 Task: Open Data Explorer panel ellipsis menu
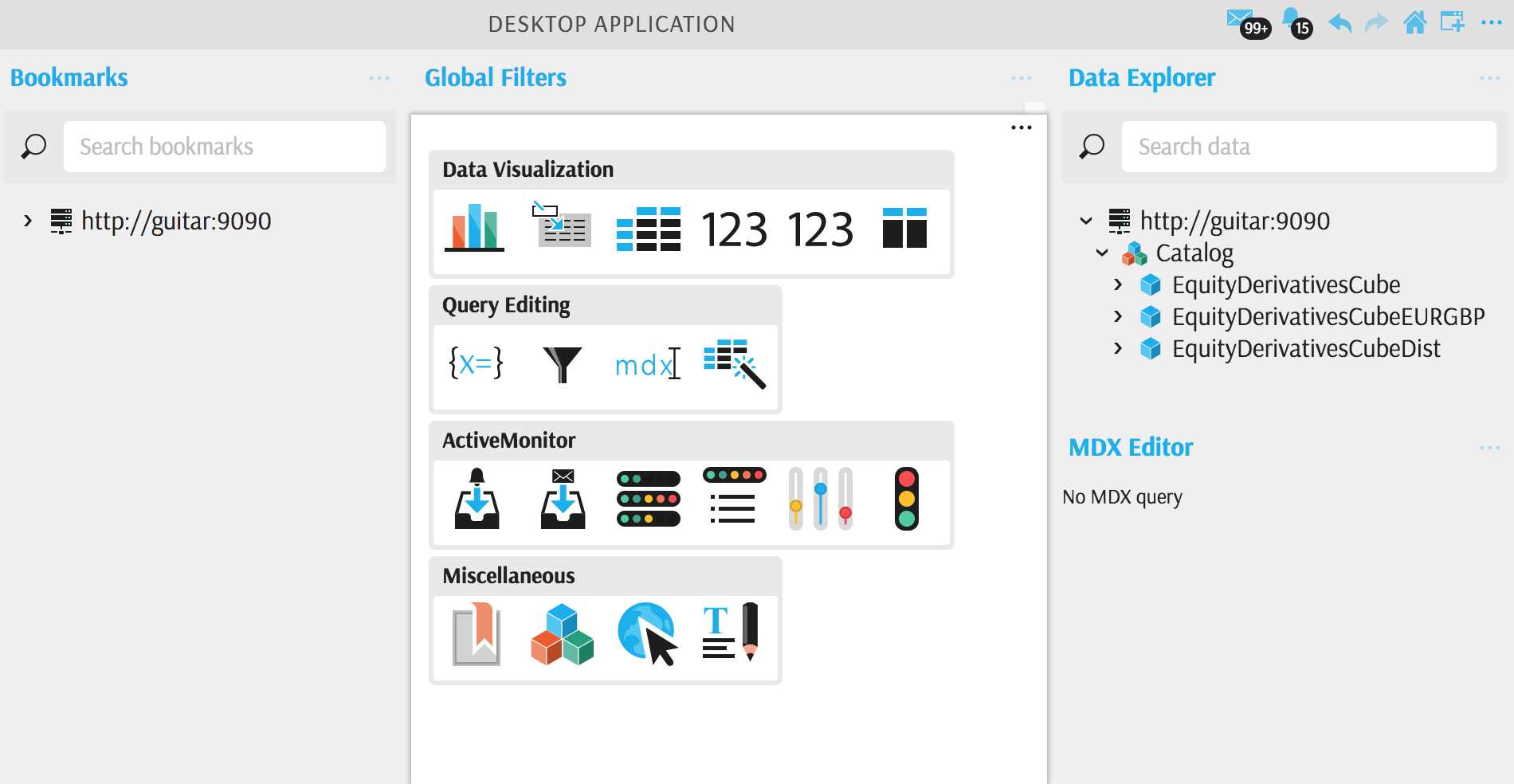[x=1490, y=78]
